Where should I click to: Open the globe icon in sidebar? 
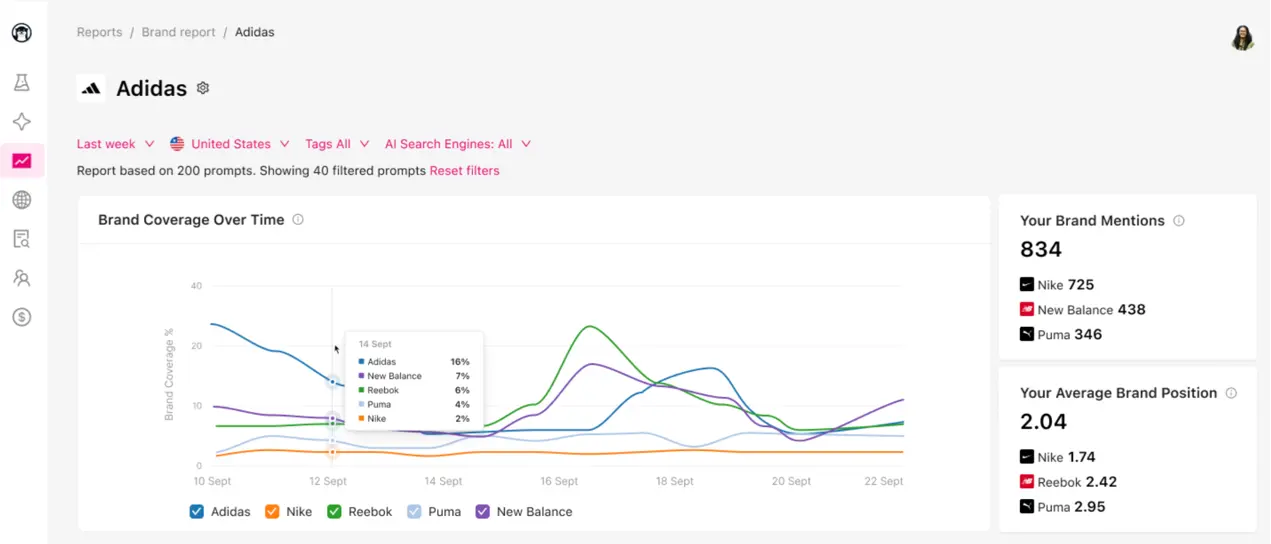pyautogui.click(x=21, y=200)
